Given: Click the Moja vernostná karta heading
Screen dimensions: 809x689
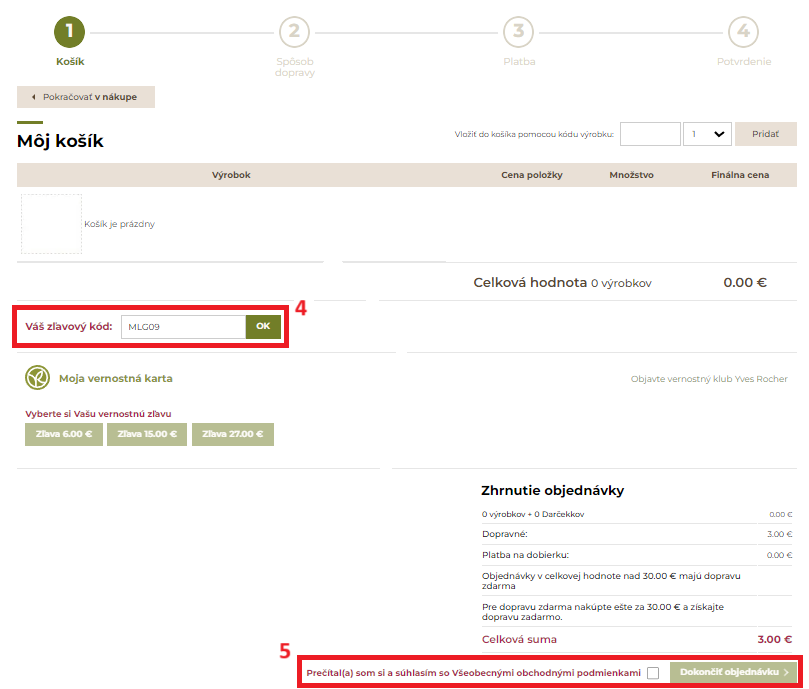Looking at the screenshot, I should (116, 379).
